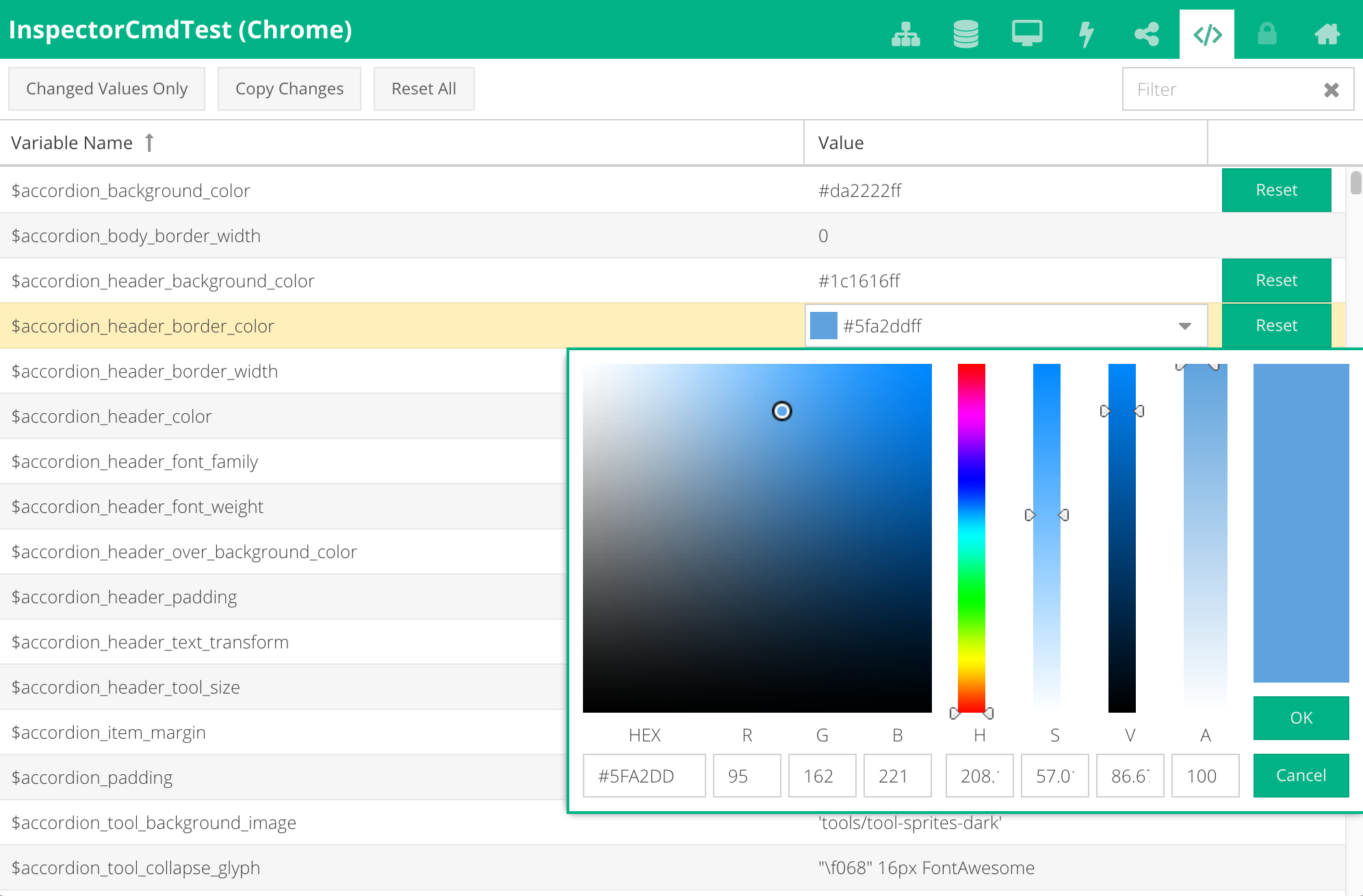This screenshot has height=896, width=1363.
Task: Click Cancel to dismiss color picker
Action: (x=1300, y=775)
